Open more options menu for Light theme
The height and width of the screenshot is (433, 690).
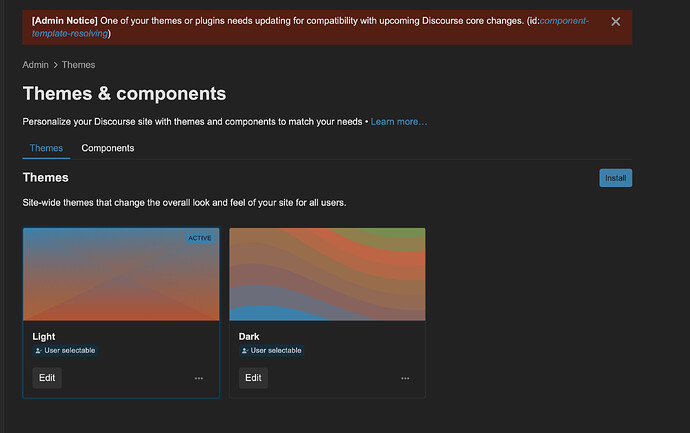point(199,378)
